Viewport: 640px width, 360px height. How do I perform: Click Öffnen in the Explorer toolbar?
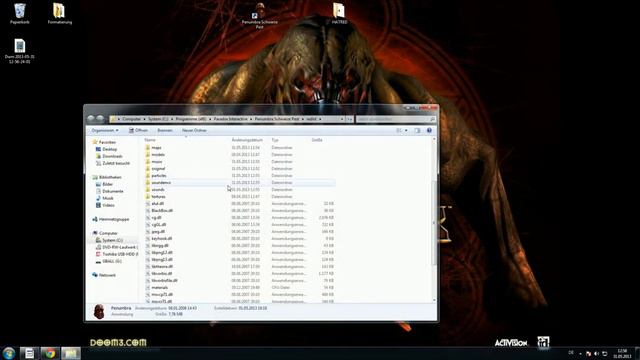tap(138, 130)
